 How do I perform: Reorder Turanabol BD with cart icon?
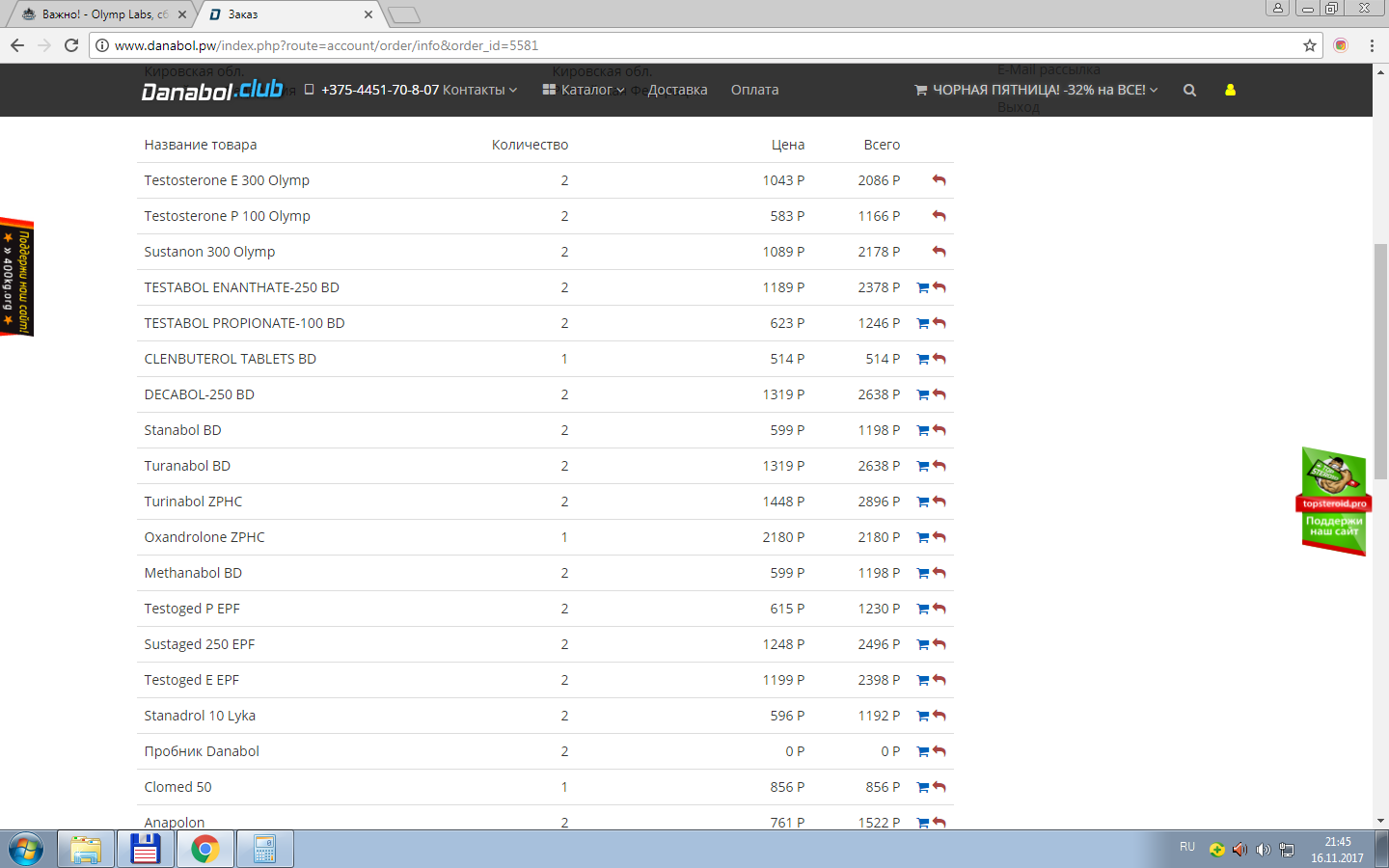click(x=923, y=466)
